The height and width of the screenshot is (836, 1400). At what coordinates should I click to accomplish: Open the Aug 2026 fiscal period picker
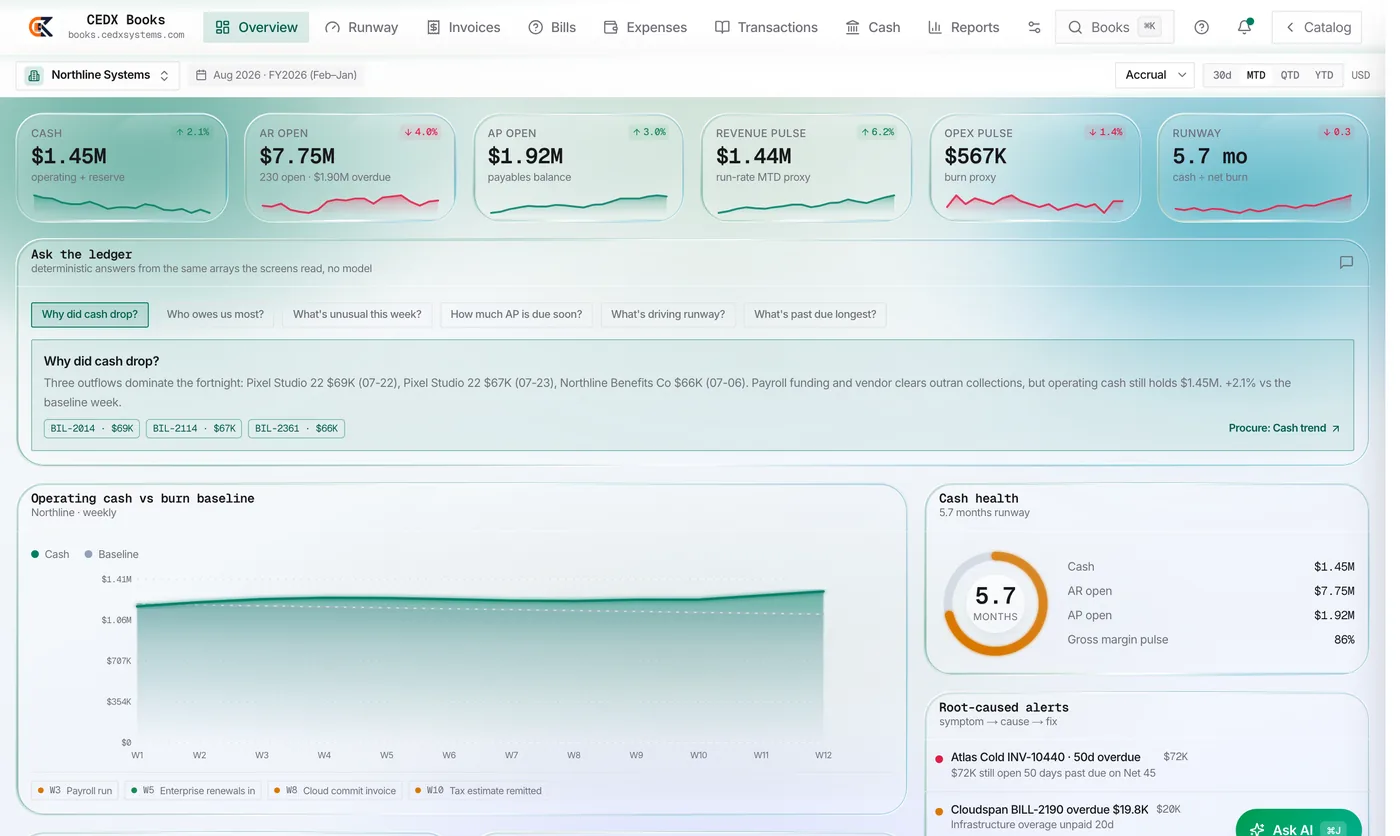point(276,75)
